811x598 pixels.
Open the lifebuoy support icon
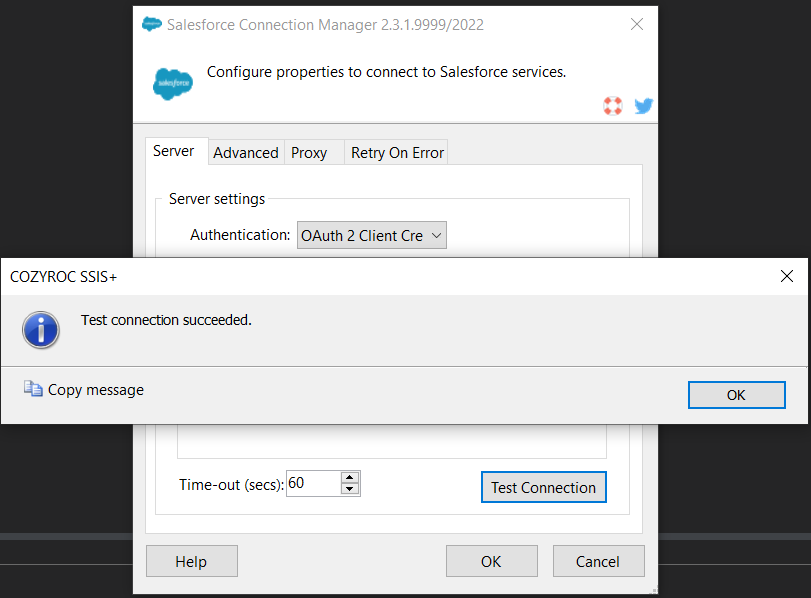coord(613,105)
